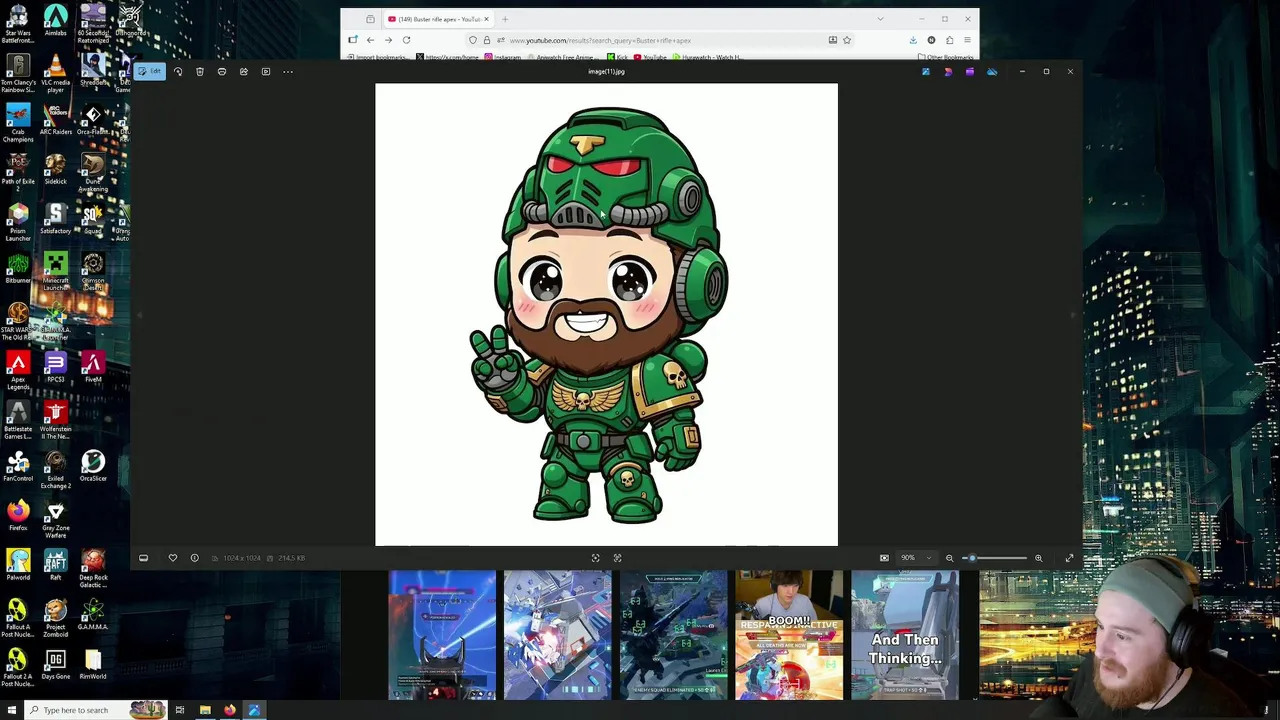Open the Aimlabs desktop shortcut
This screenshot has height=720, width=1280.
click(x=55, y=22)
